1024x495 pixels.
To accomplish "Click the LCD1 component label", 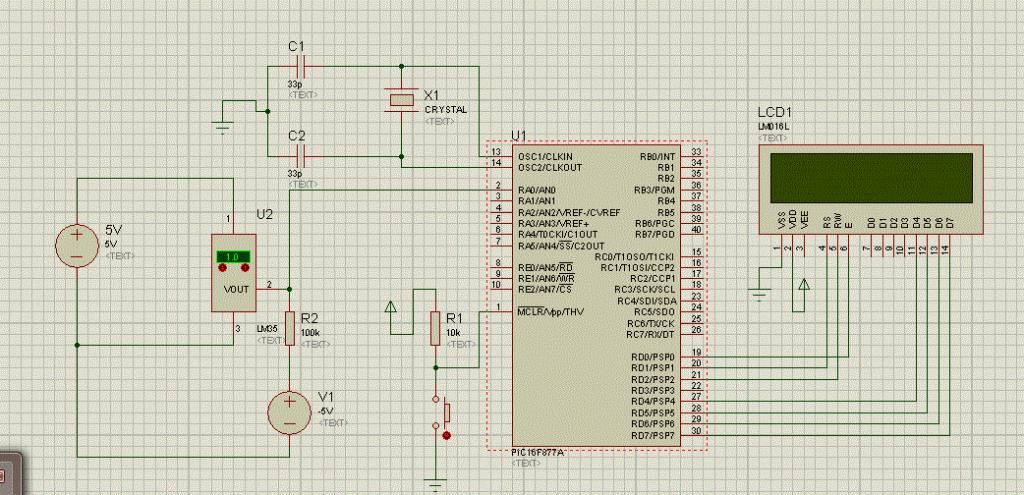I will point(775,112).
